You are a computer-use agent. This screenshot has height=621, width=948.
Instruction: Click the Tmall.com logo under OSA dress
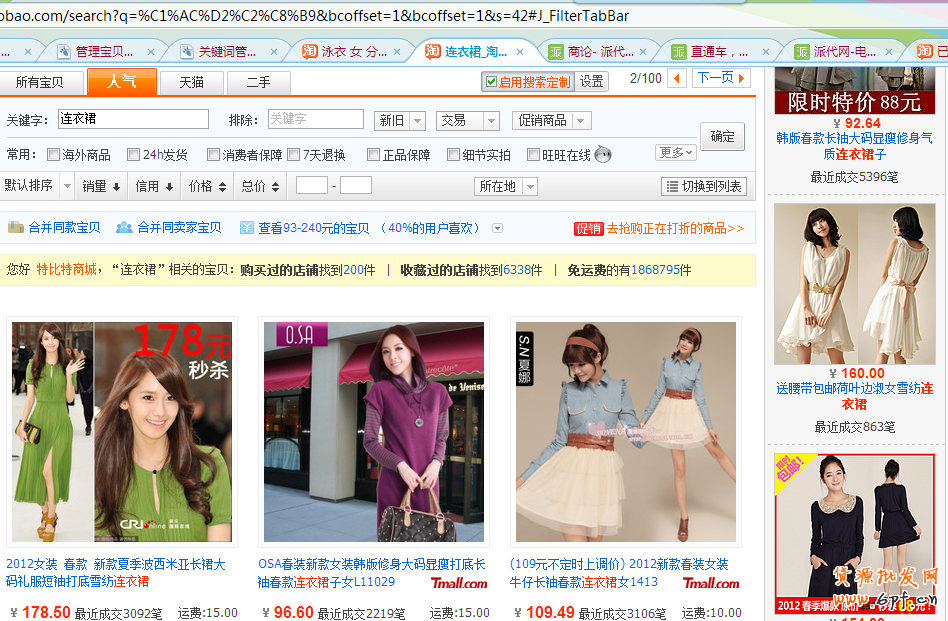[459, 583]
